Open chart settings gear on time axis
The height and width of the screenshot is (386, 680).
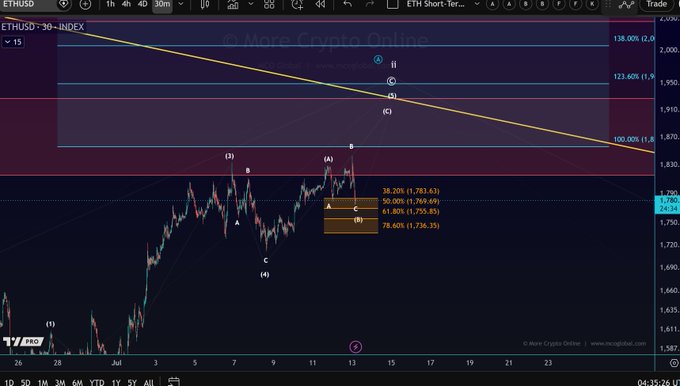click(674, 363)
